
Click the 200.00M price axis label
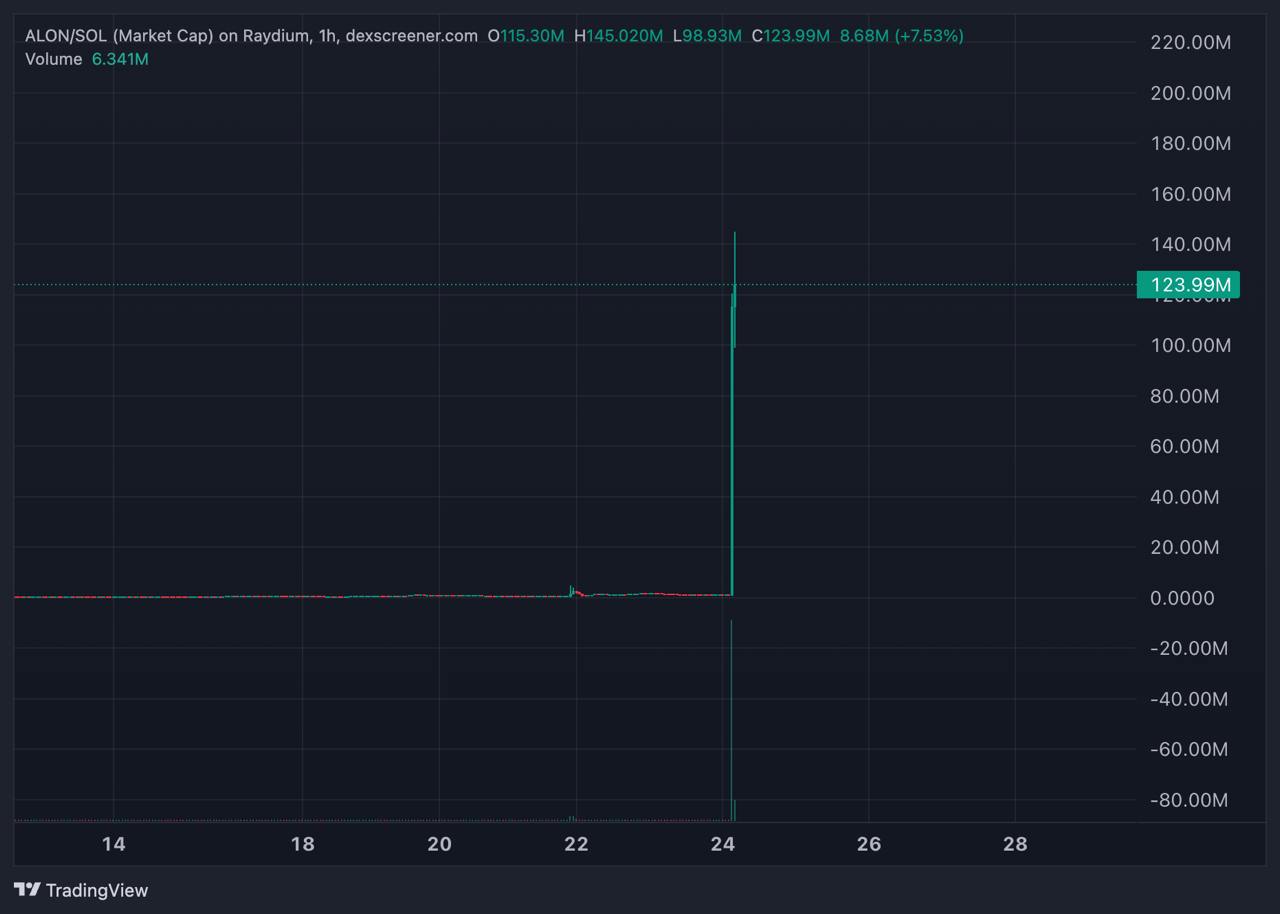click(x=1190, y=93)
